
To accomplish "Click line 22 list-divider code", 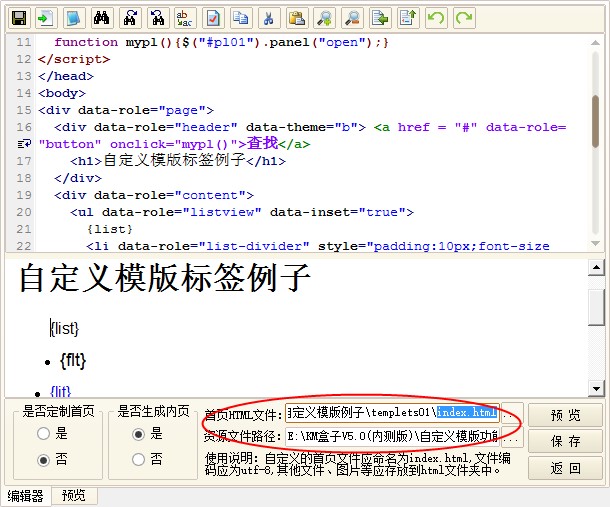I will coord(318,246).
